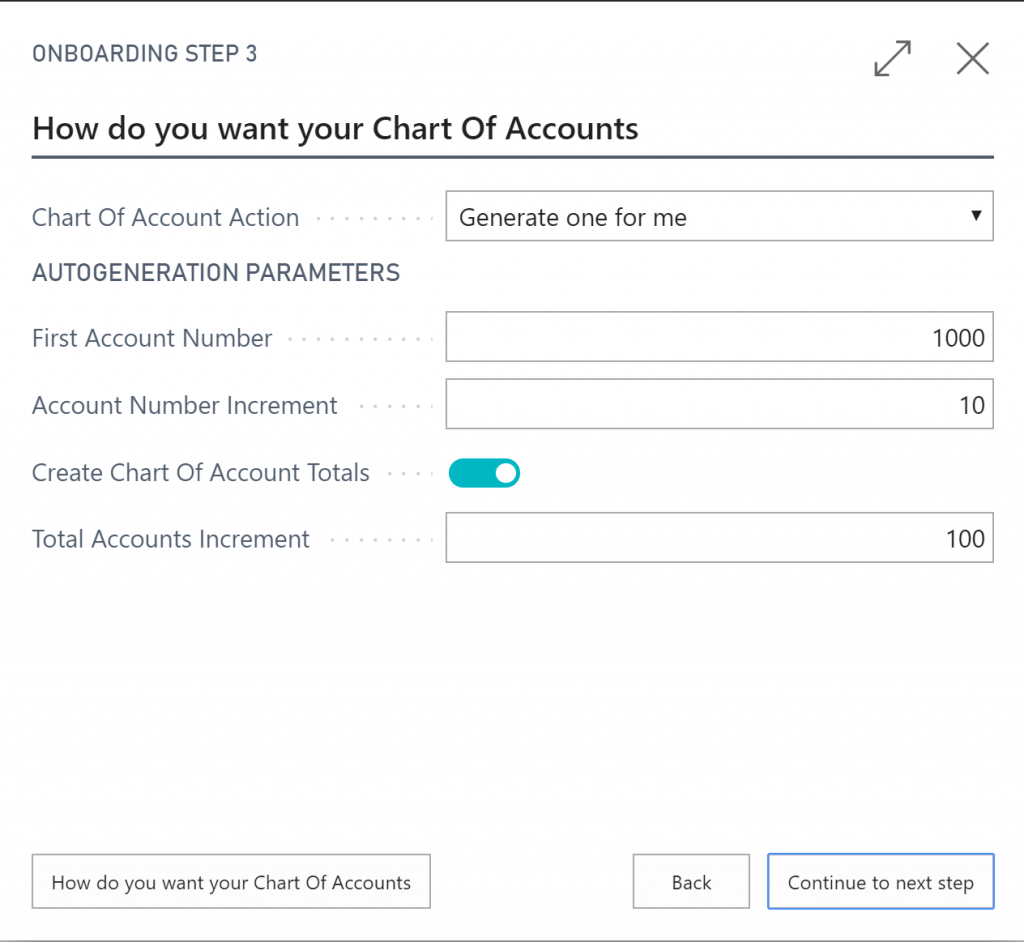The image size is (1024, 942).
Task: Continue to next step of onboarding
Action: pos(880,881)
